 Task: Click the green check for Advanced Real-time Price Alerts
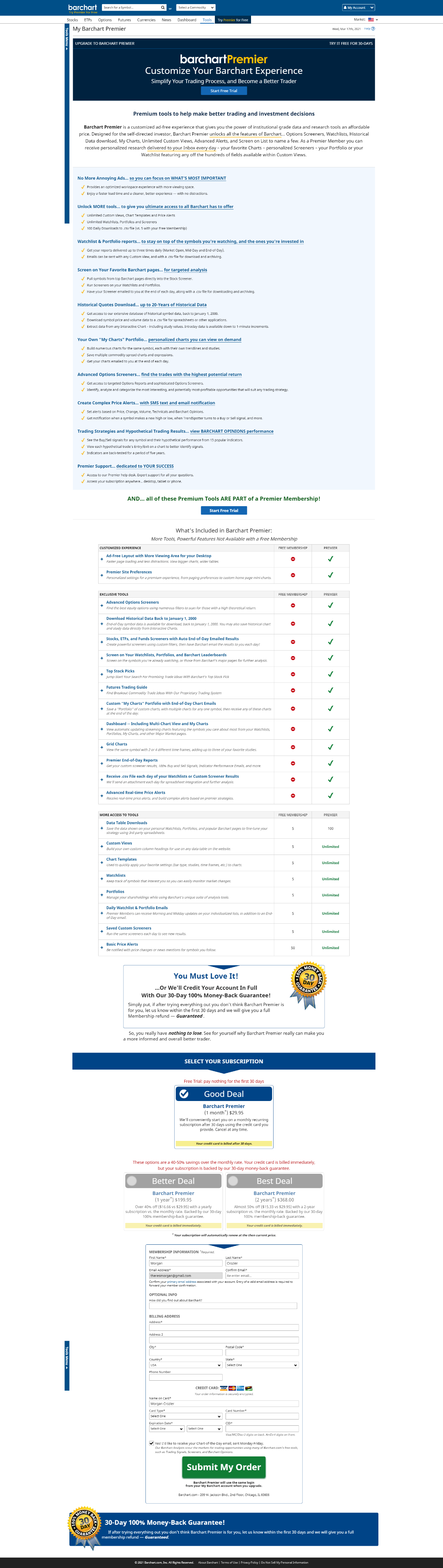(x=330, y=795)
